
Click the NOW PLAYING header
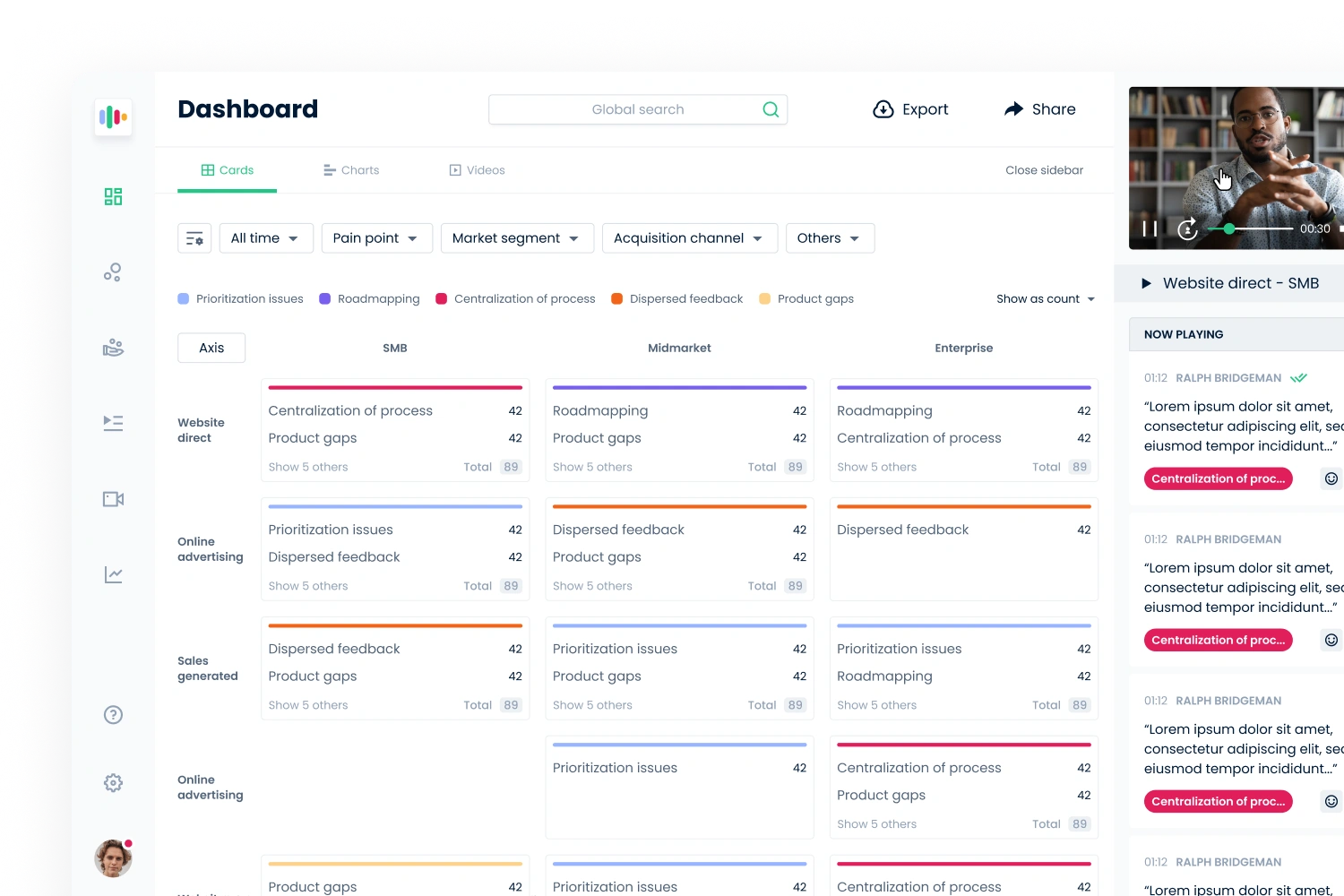pos(1184,334)
